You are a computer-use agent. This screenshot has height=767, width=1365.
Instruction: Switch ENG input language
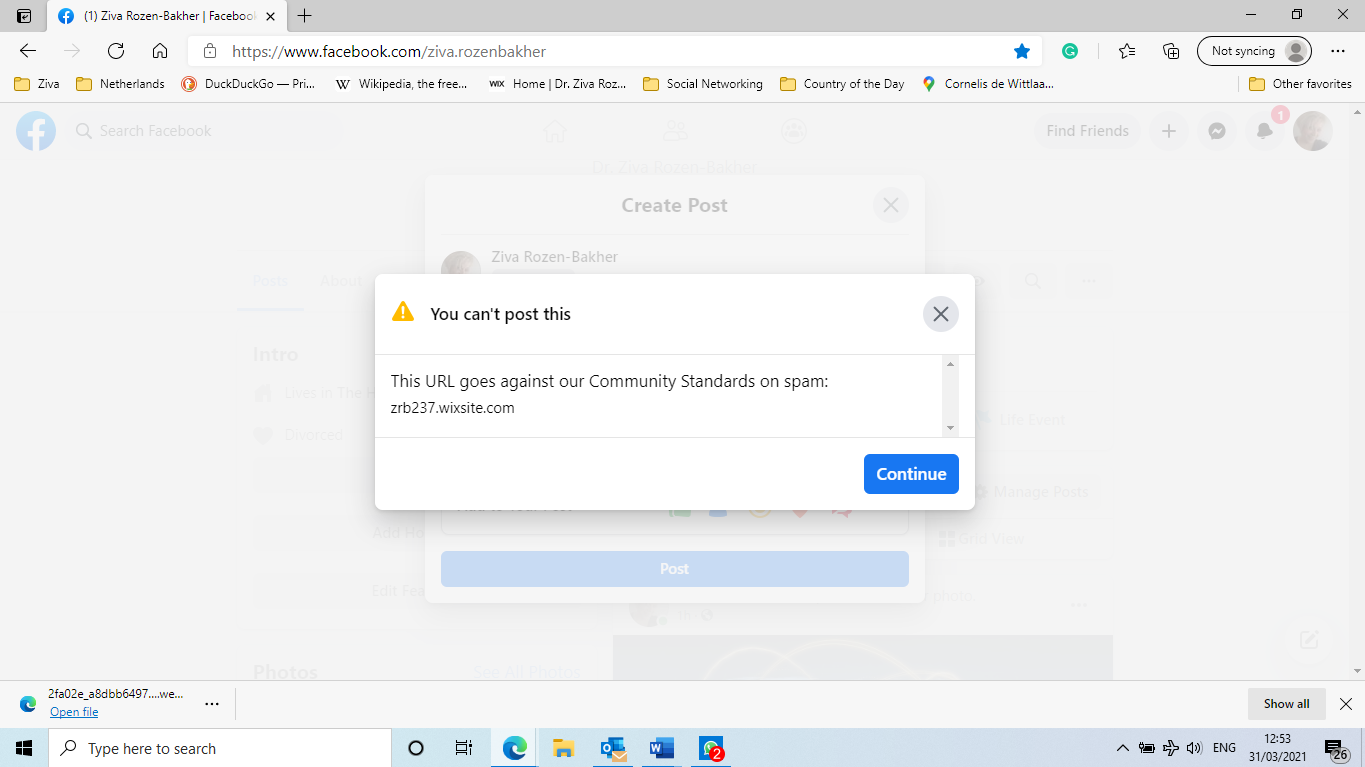click(x=1224, y=748)
